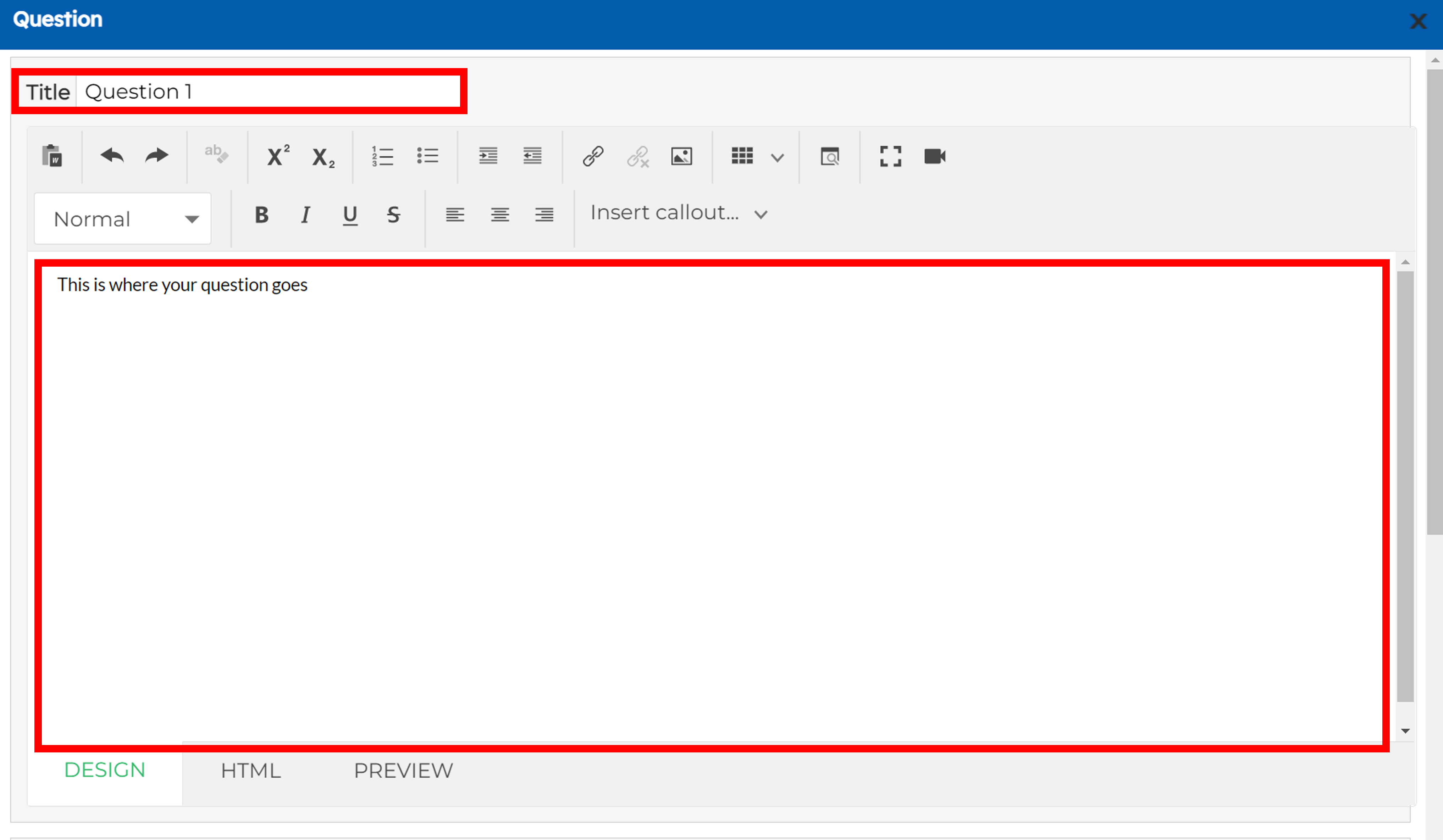
Task: Undo the last edit
Action: pyautogui.click(x=112, y=156)
